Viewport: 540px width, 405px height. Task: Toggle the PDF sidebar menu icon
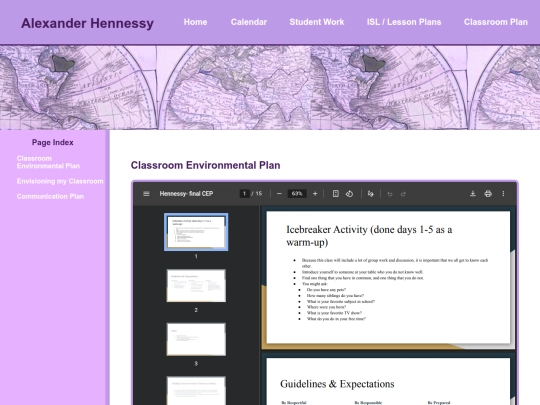tap(146, 194)
